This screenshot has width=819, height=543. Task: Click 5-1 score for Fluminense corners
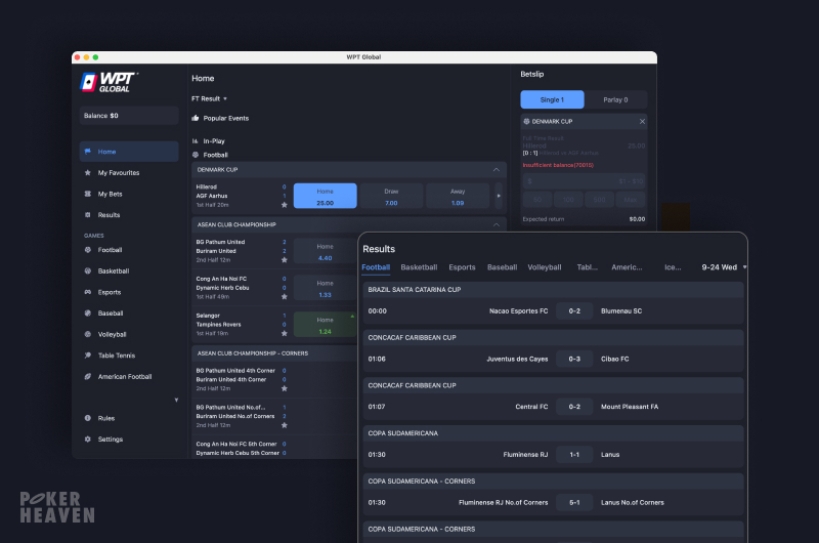tap(575, 502)
